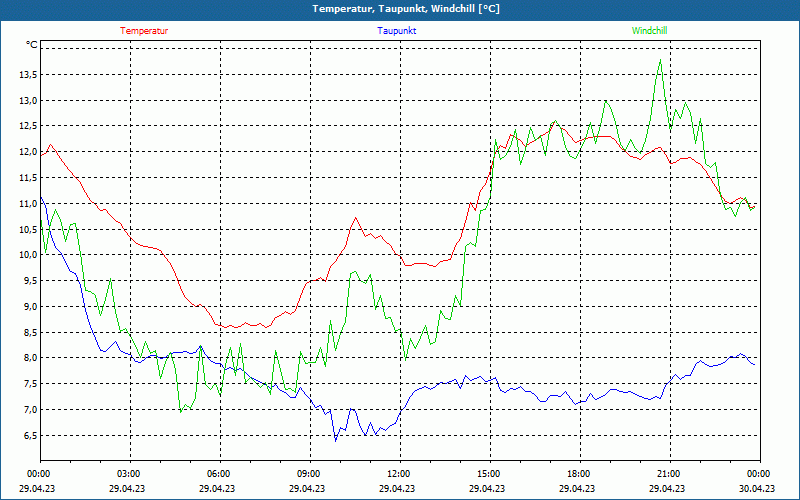Image resolution: width=800 pixels, height=500 pixels.
Task: Click the '8,0' y-axis value
Action: point(30,358)
